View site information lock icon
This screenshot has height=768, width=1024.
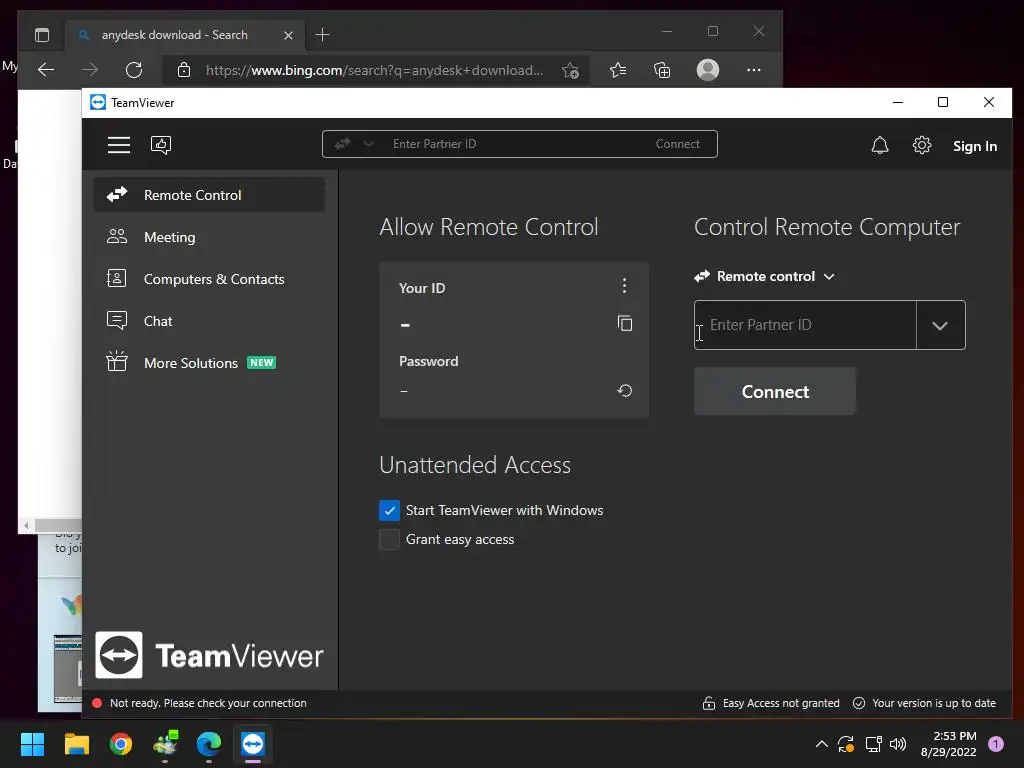(184, 70)
